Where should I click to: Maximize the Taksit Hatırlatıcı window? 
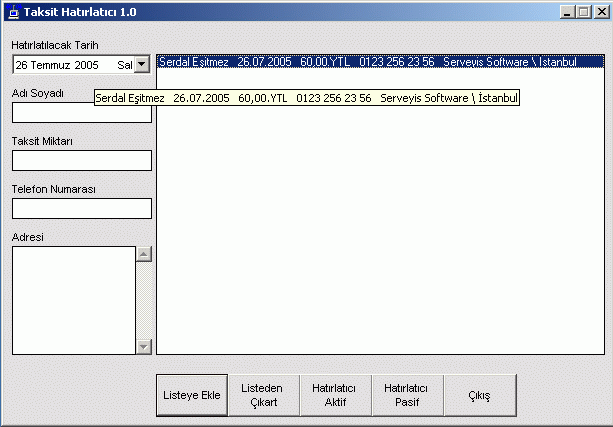583,13
